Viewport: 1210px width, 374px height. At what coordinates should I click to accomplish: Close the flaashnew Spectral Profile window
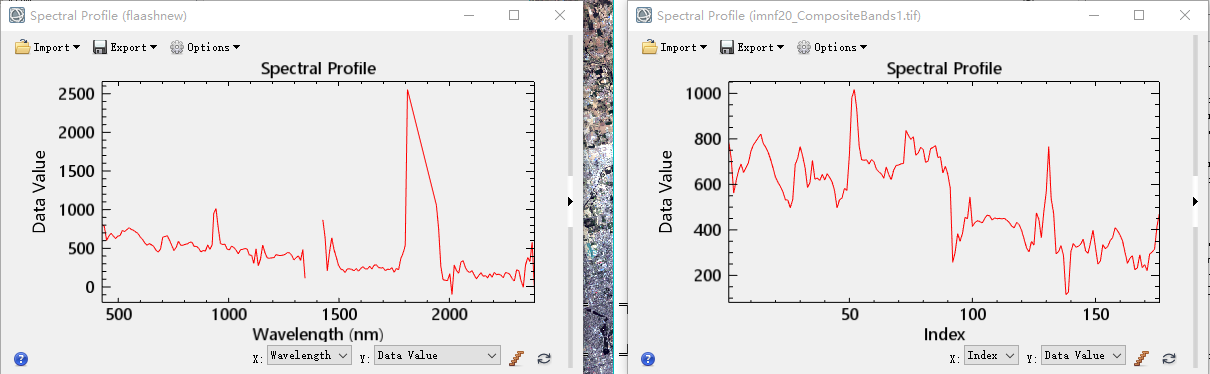(x=559, y=16)
